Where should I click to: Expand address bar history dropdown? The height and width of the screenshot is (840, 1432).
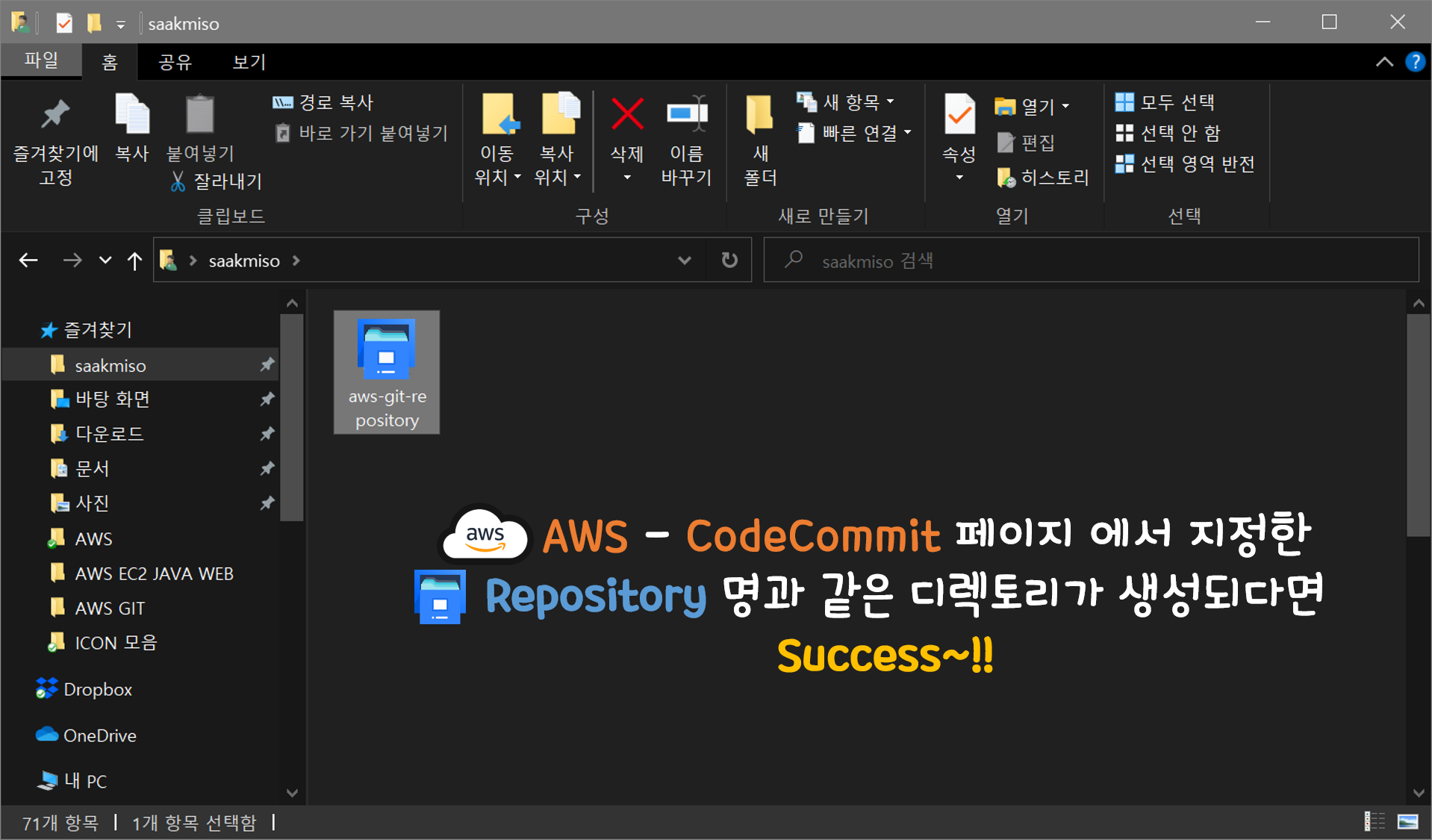pos(684,260)
